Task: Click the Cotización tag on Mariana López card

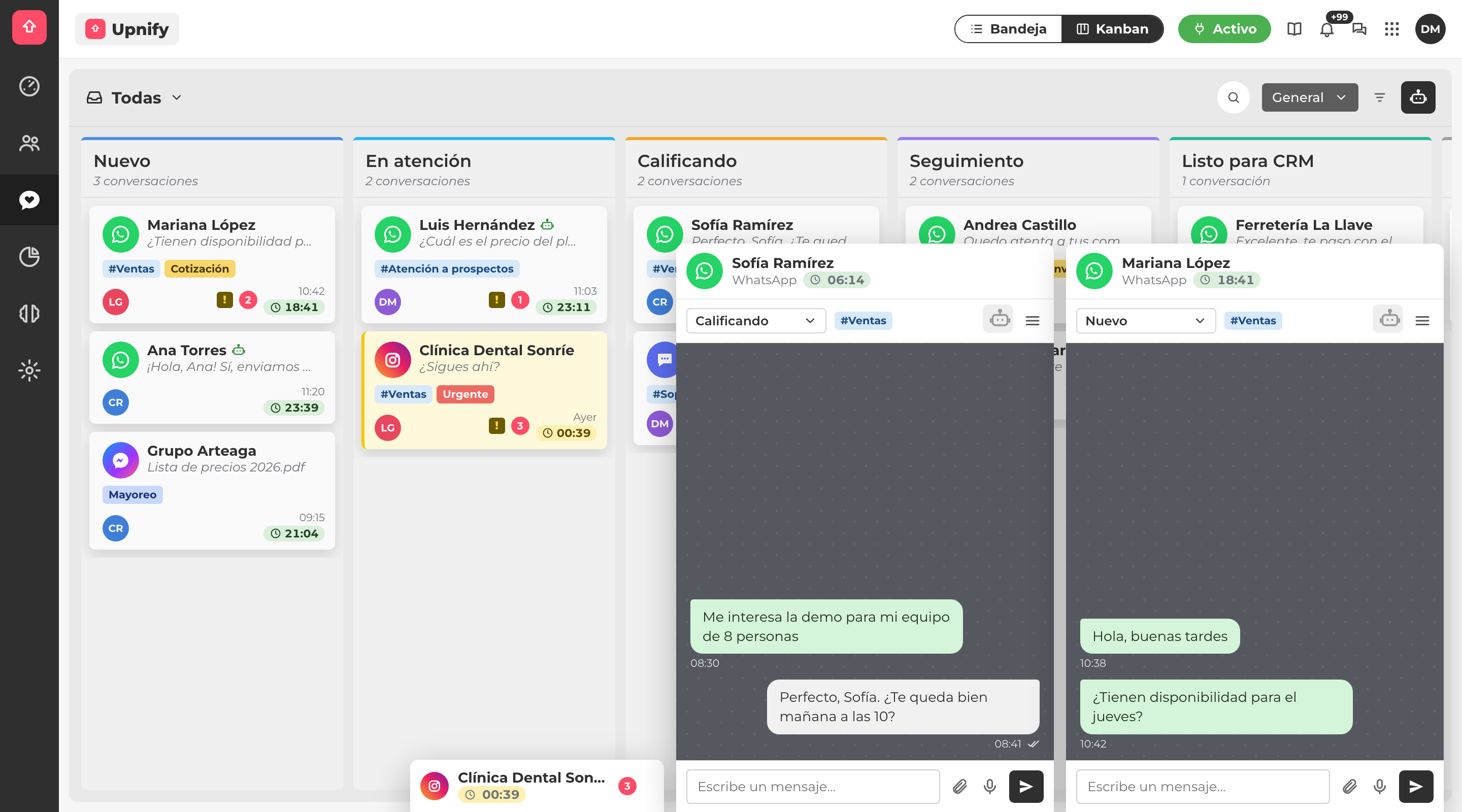Action: coord(200,268)
